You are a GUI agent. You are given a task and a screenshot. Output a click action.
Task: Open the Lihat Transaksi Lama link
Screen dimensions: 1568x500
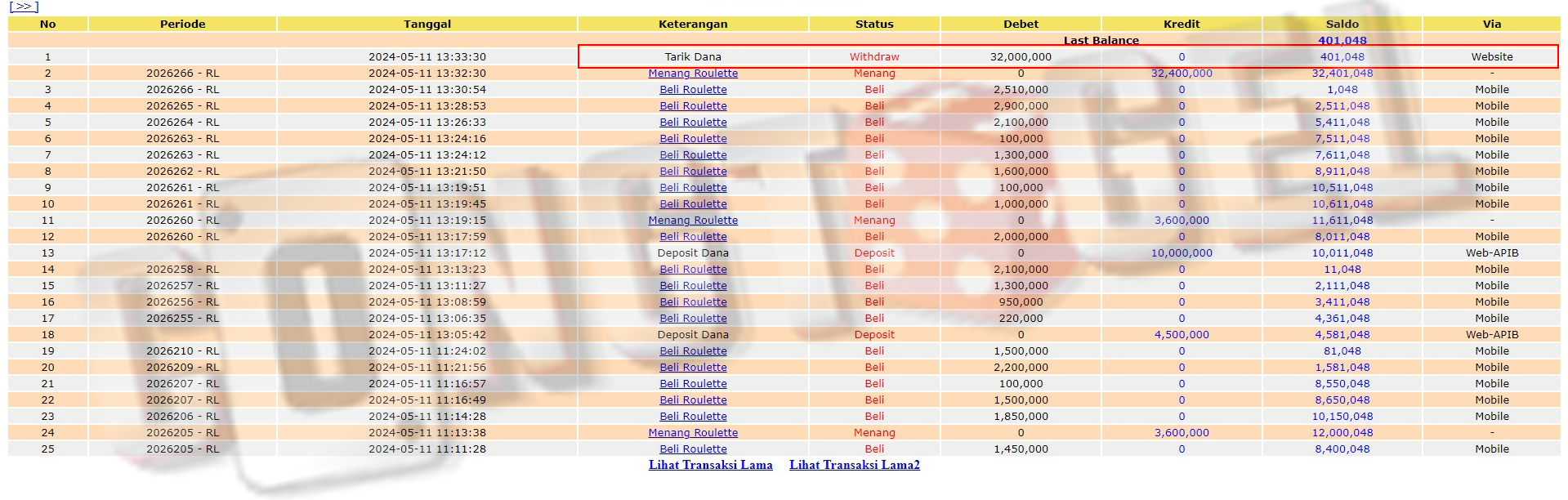(710, 465)
